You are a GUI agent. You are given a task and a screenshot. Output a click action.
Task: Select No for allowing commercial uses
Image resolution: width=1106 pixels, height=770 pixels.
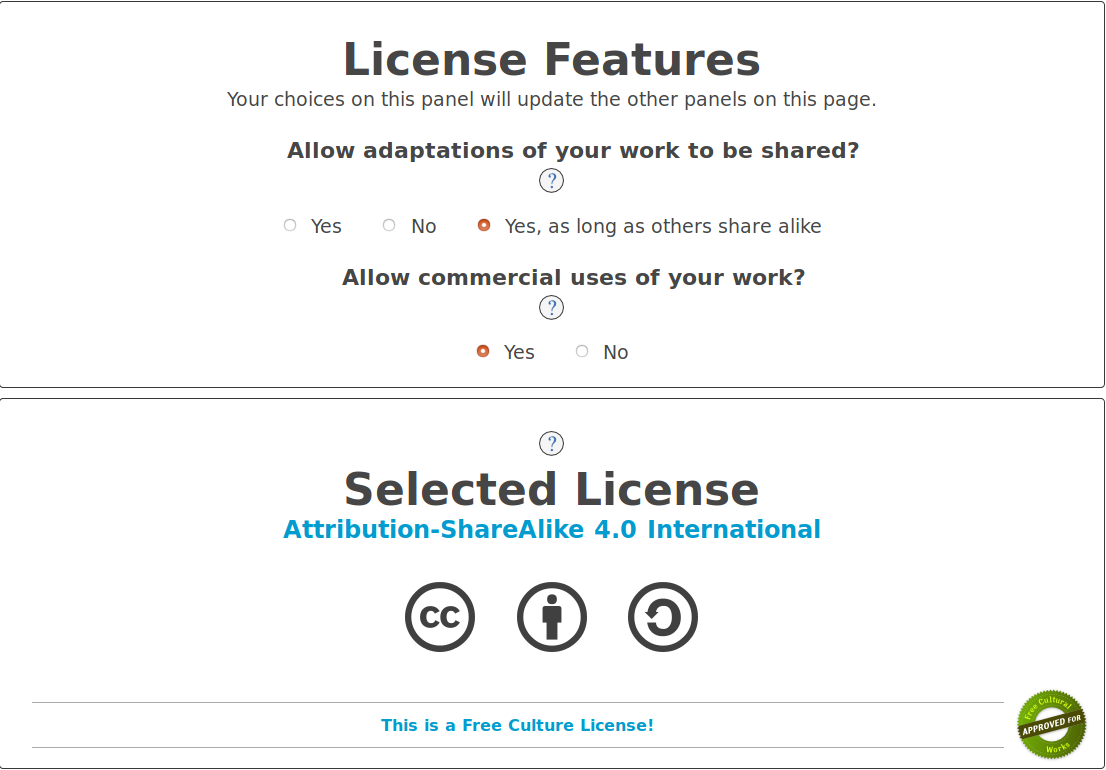coord(582,351)
